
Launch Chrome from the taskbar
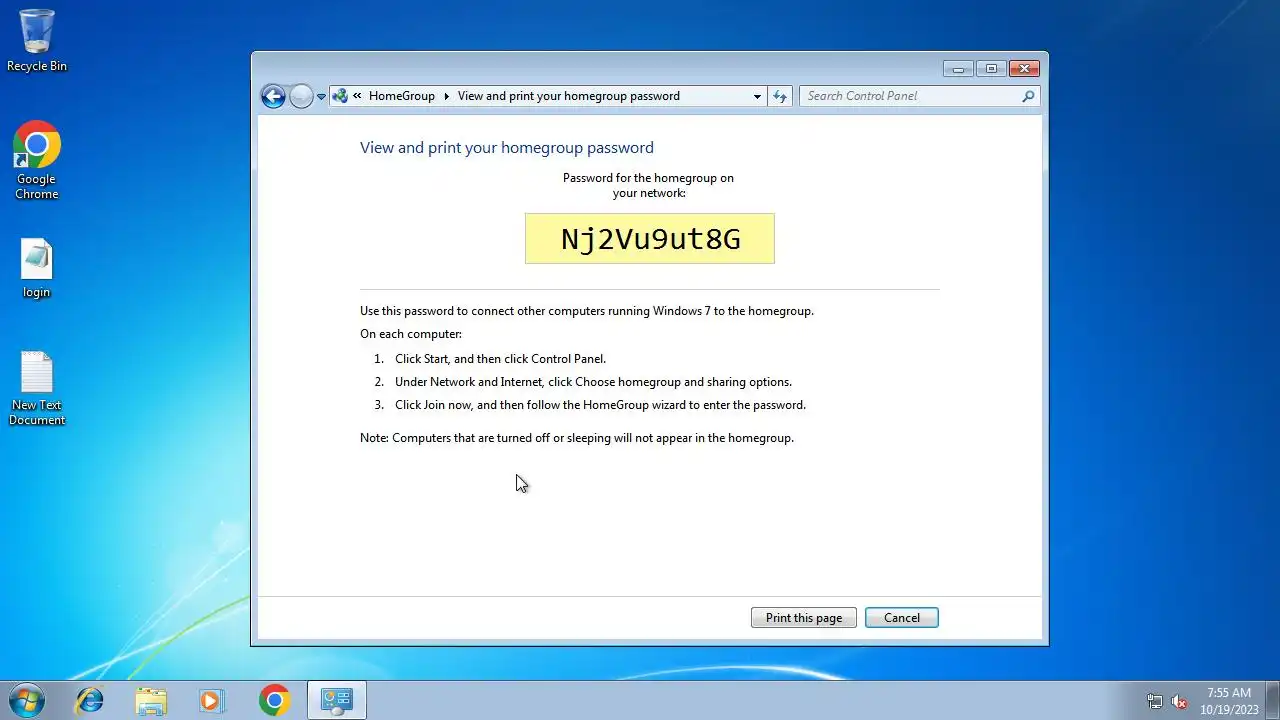(x=274, y=700)
